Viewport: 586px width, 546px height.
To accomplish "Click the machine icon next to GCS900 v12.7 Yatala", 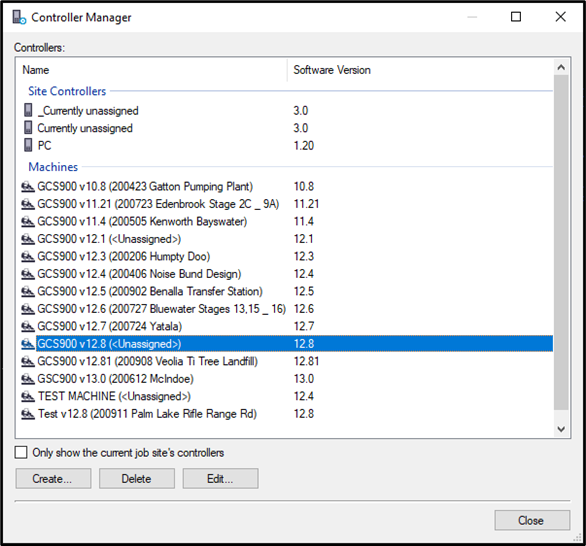I will [28, 326].
